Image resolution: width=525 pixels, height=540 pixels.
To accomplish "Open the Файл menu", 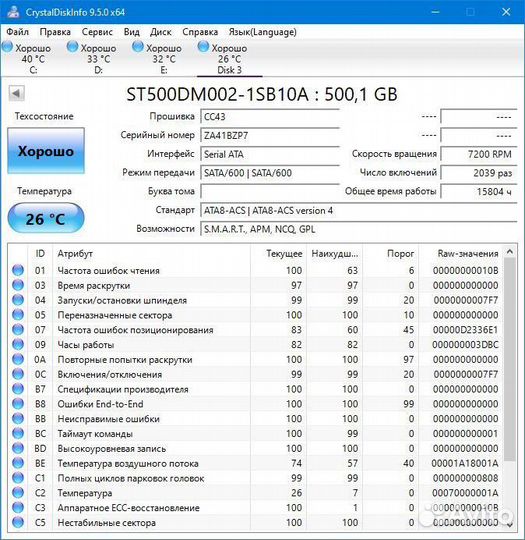I will pyautogui.click(x=18, y=32).
